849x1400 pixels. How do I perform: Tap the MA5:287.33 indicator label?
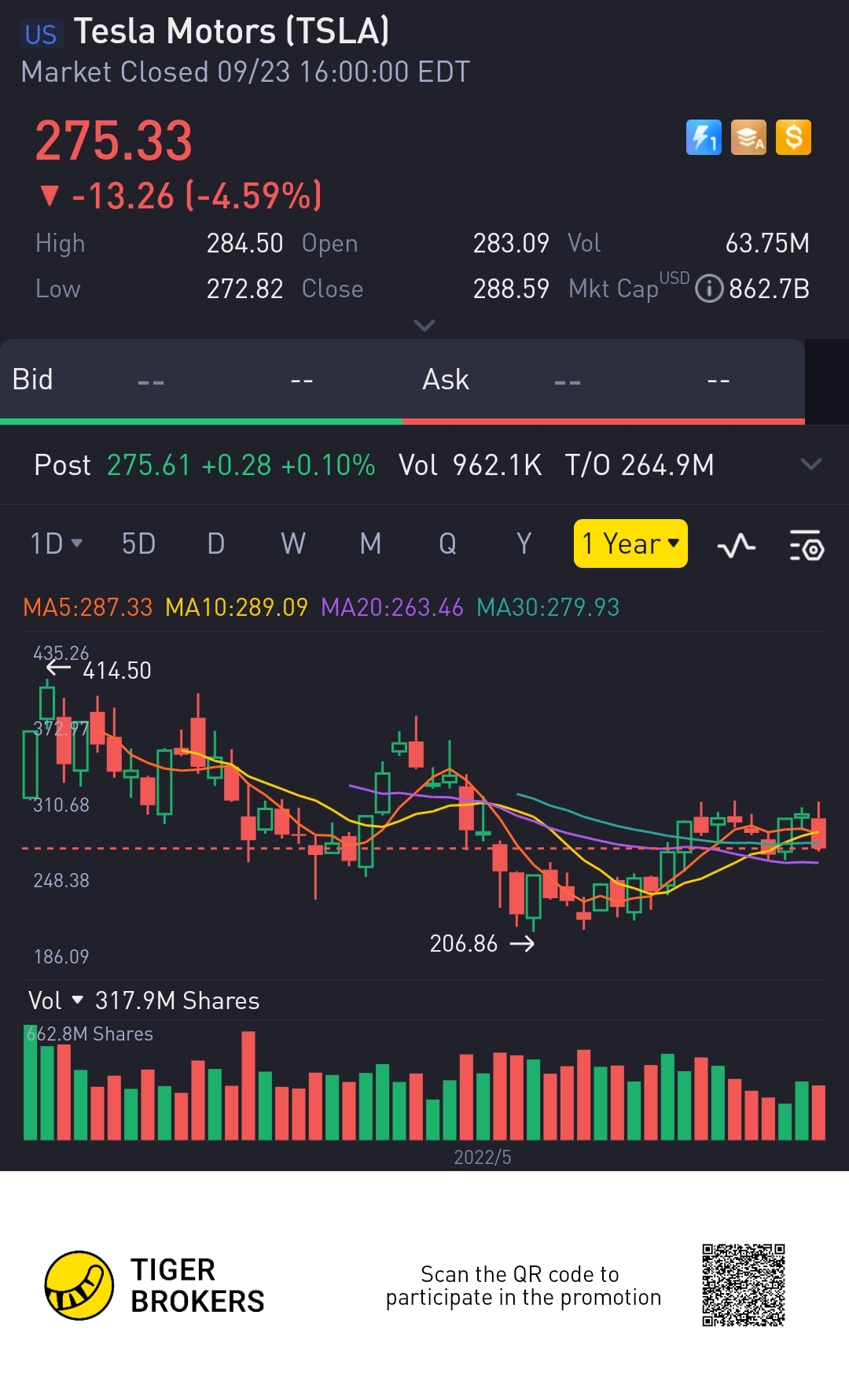(x=87, y=607)
